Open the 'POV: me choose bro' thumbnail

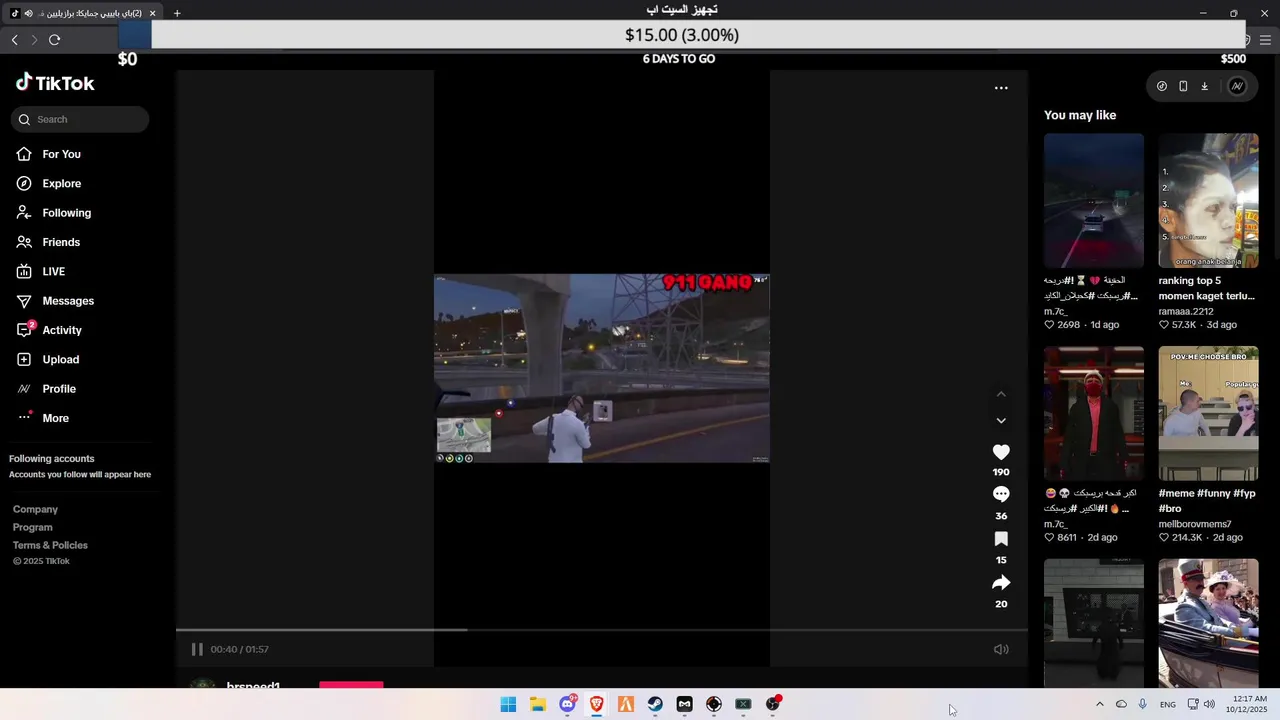click(x=1208, y=413)
